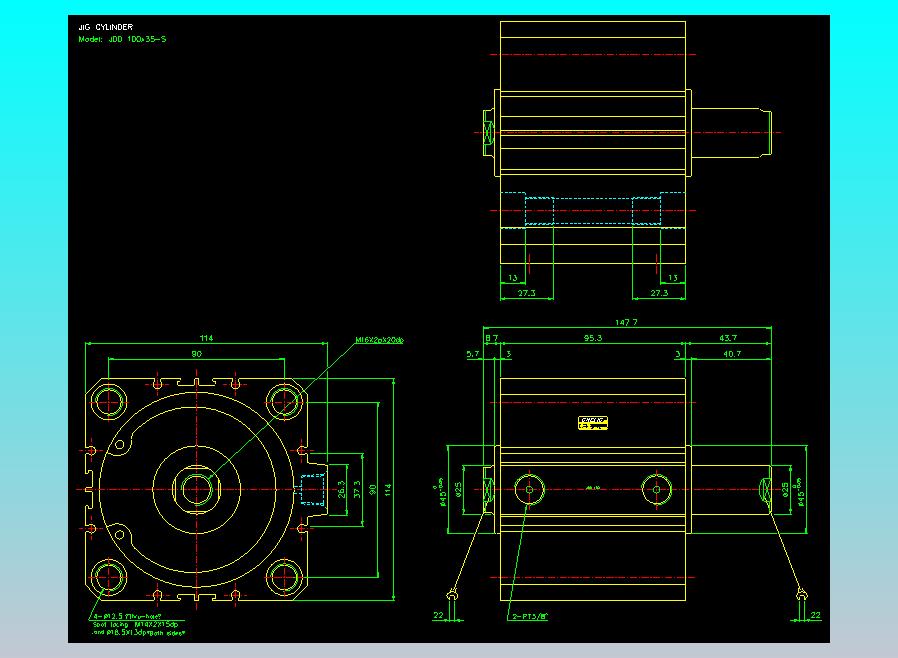This screenshot has height=658, width=898.
Task: Click the 43.7 rod length dimension
Action: [x=729, y=339]
